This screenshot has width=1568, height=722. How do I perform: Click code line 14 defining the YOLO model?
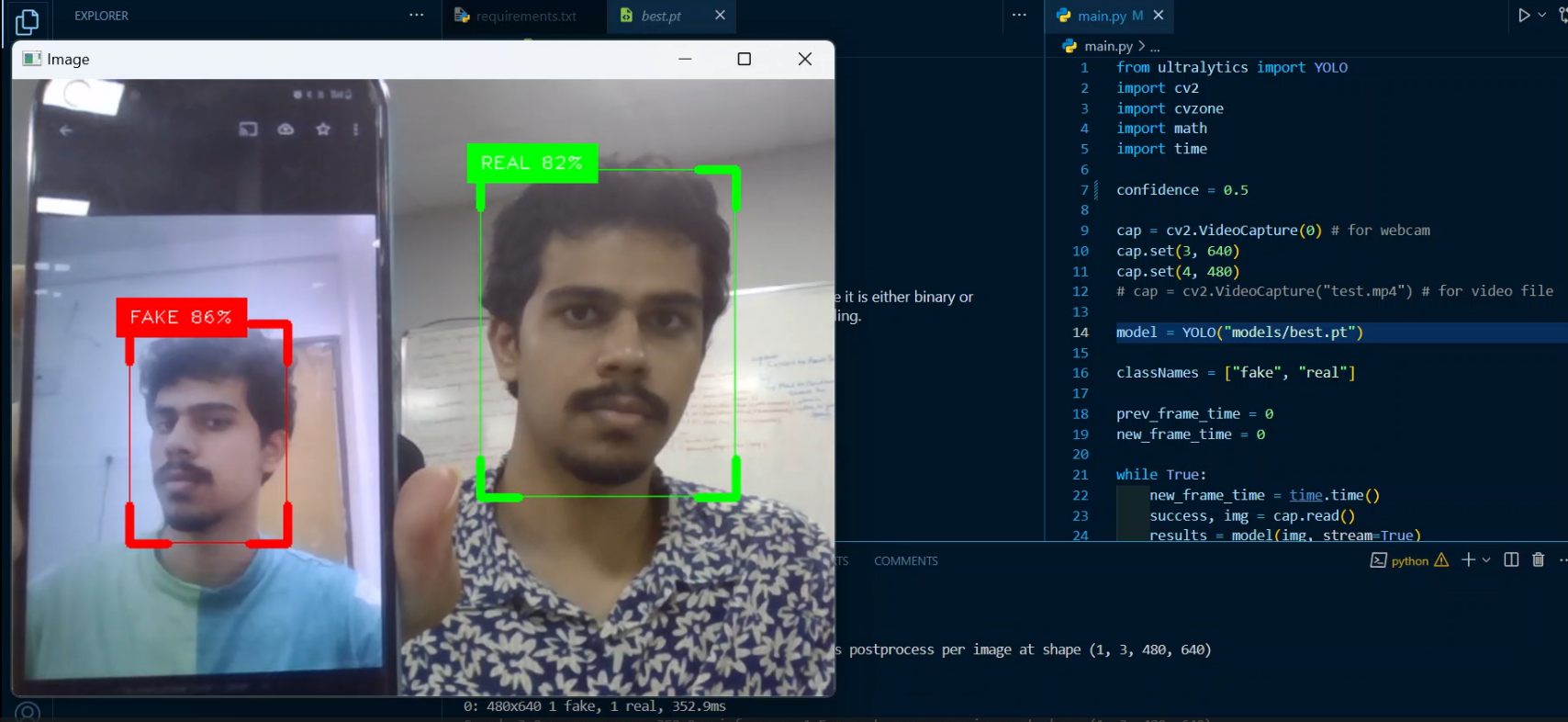point(1239,333)
